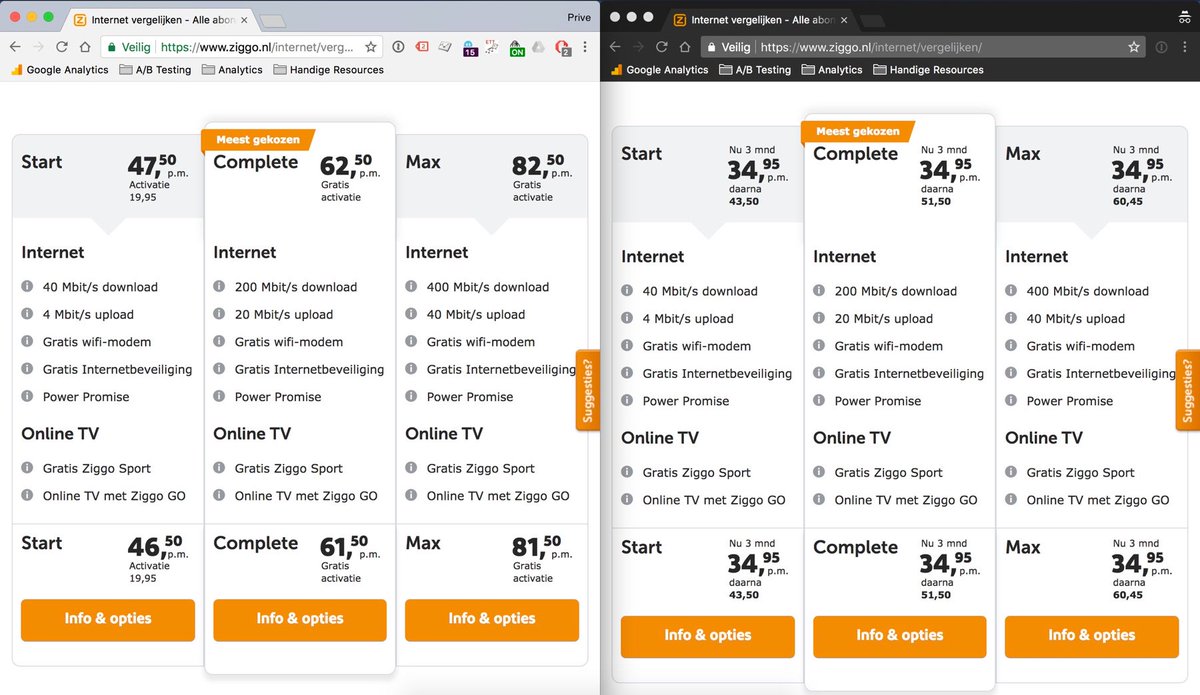Open the Analytics bookmark folder in left window
This screenshot has height=695, width=1200.
point(232,70)
